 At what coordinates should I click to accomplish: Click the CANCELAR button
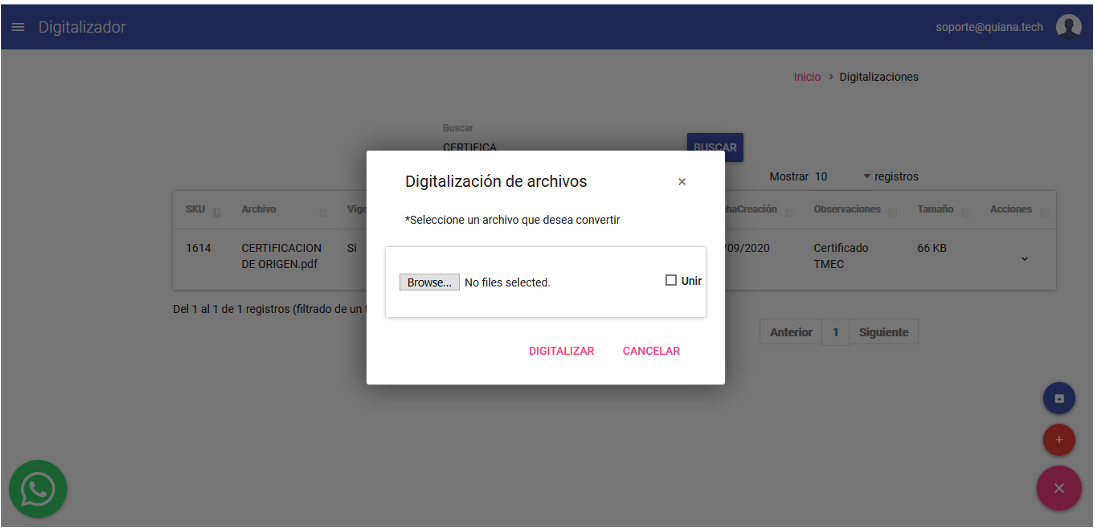click(x=652, y=351)
